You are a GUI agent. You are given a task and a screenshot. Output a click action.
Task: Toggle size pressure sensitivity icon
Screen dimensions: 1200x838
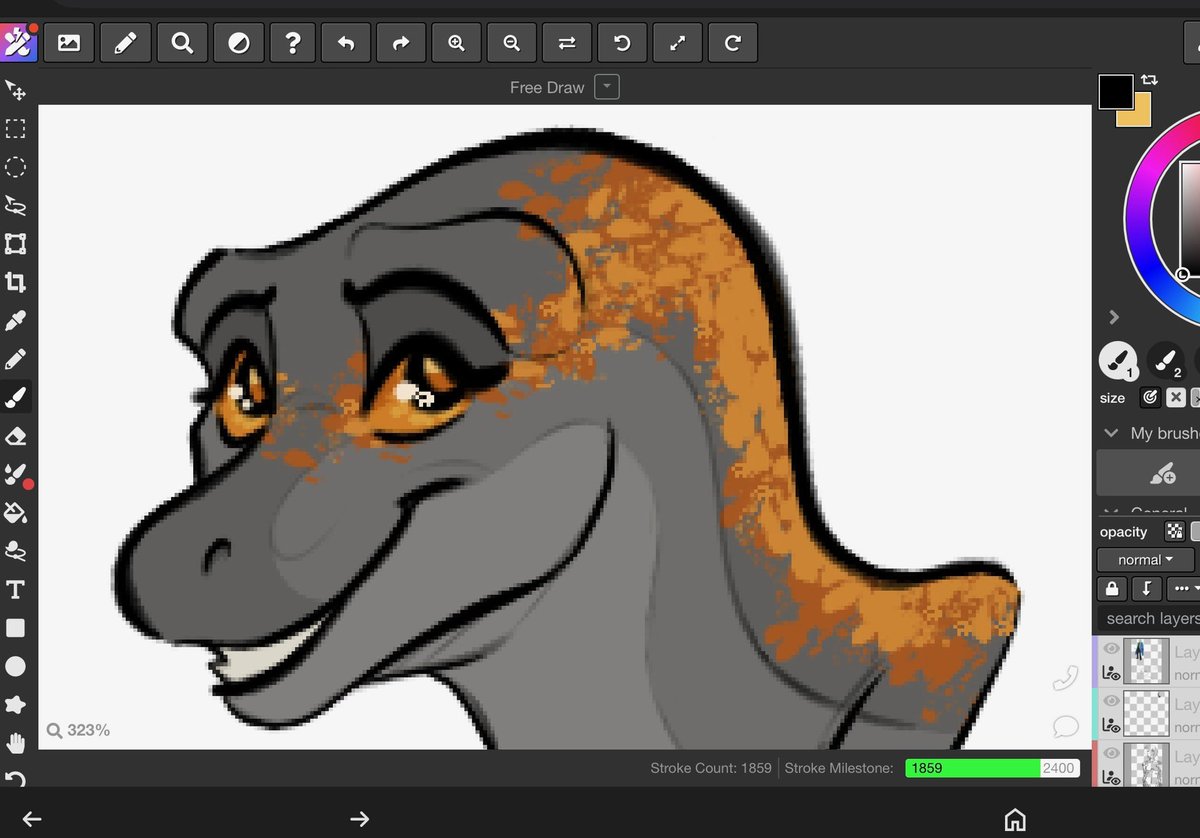(x=1150, y=397)
